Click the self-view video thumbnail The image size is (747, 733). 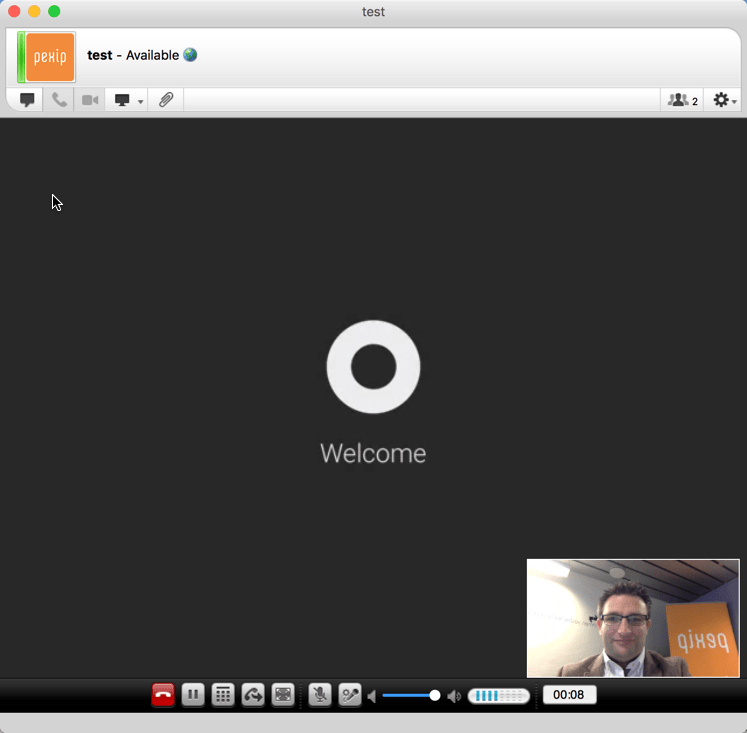click(633, 618)
